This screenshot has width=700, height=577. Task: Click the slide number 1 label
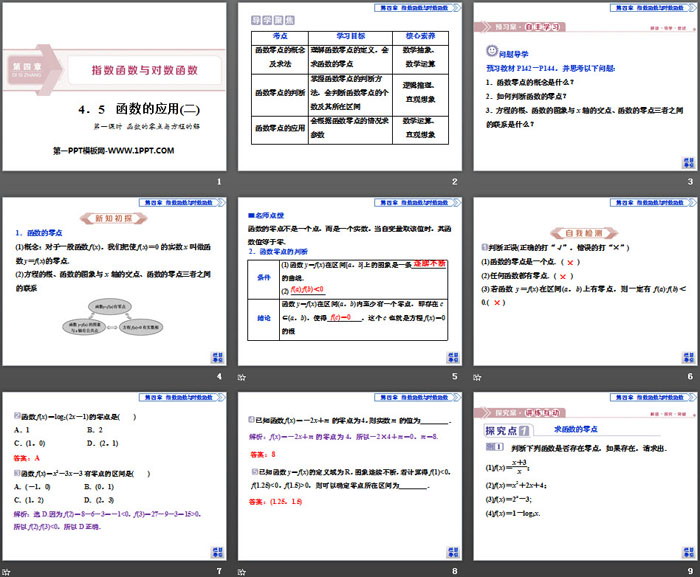coord(219,182)
